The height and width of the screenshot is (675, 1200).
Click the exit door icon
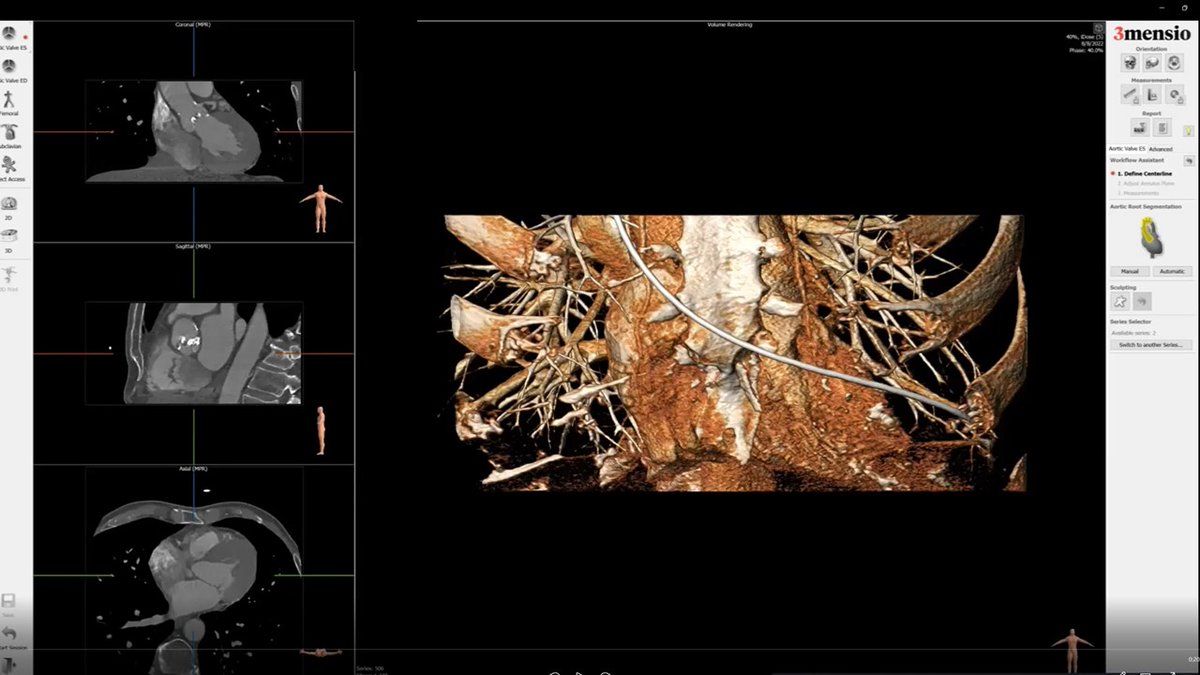coord(8,664)
